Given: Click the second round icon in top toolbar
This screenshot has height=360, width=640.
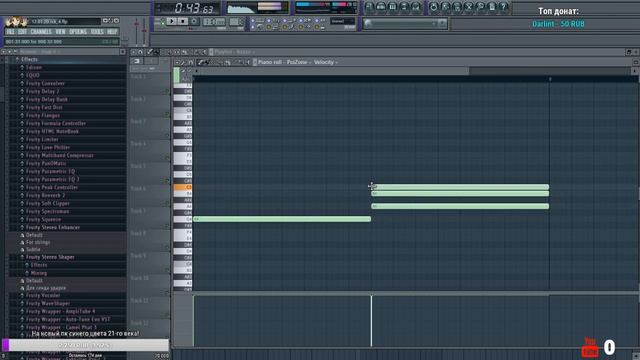Looking at the screenshot, I should point(381,7).
